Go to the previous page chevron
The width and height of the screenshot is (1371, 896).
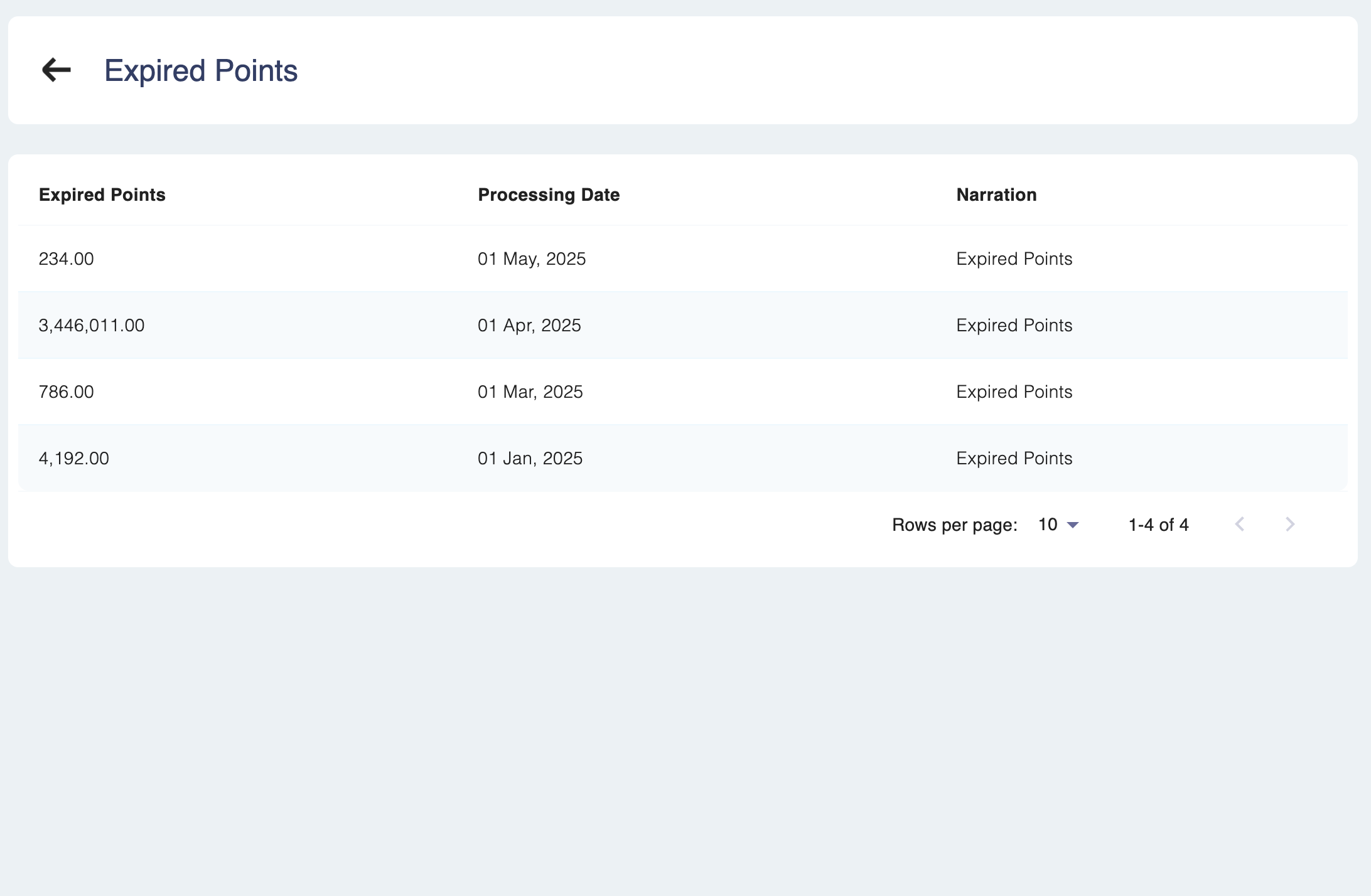coord(1239,525)
